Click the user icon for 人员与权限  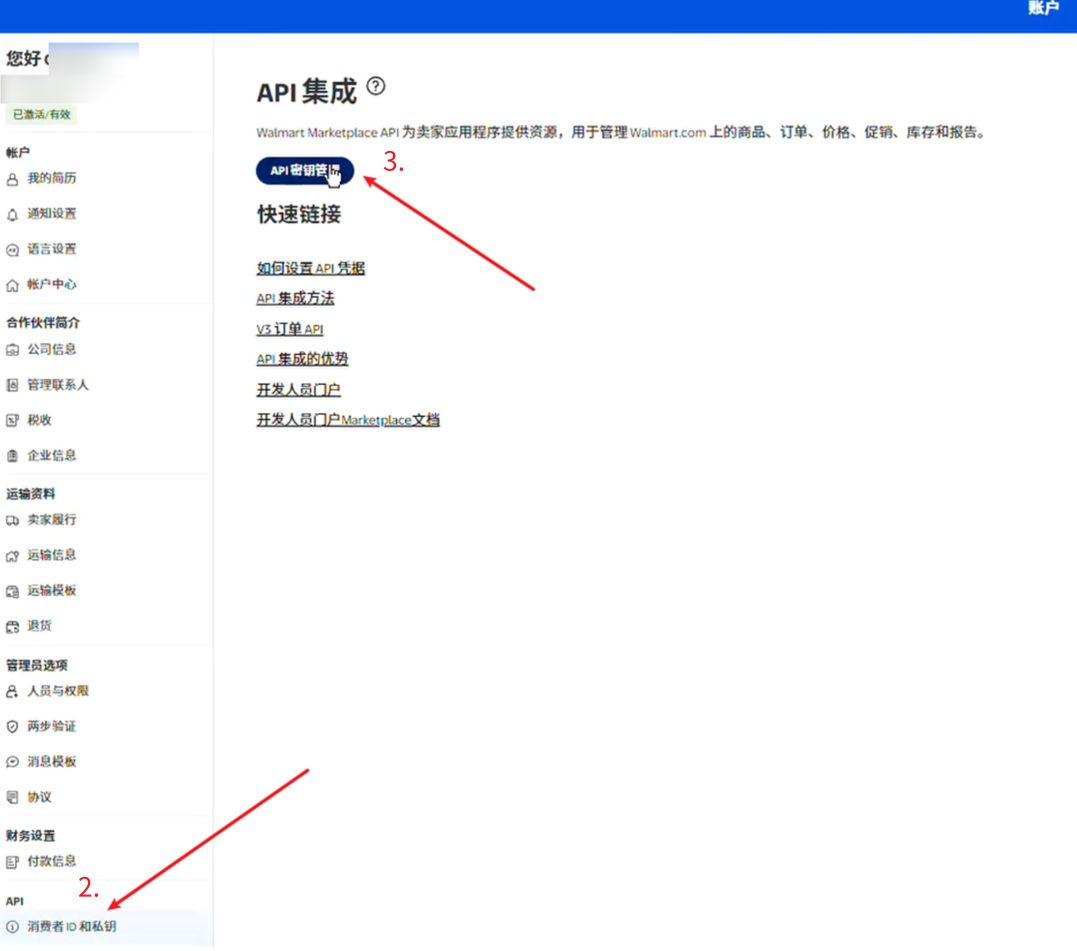click(12, 691)
